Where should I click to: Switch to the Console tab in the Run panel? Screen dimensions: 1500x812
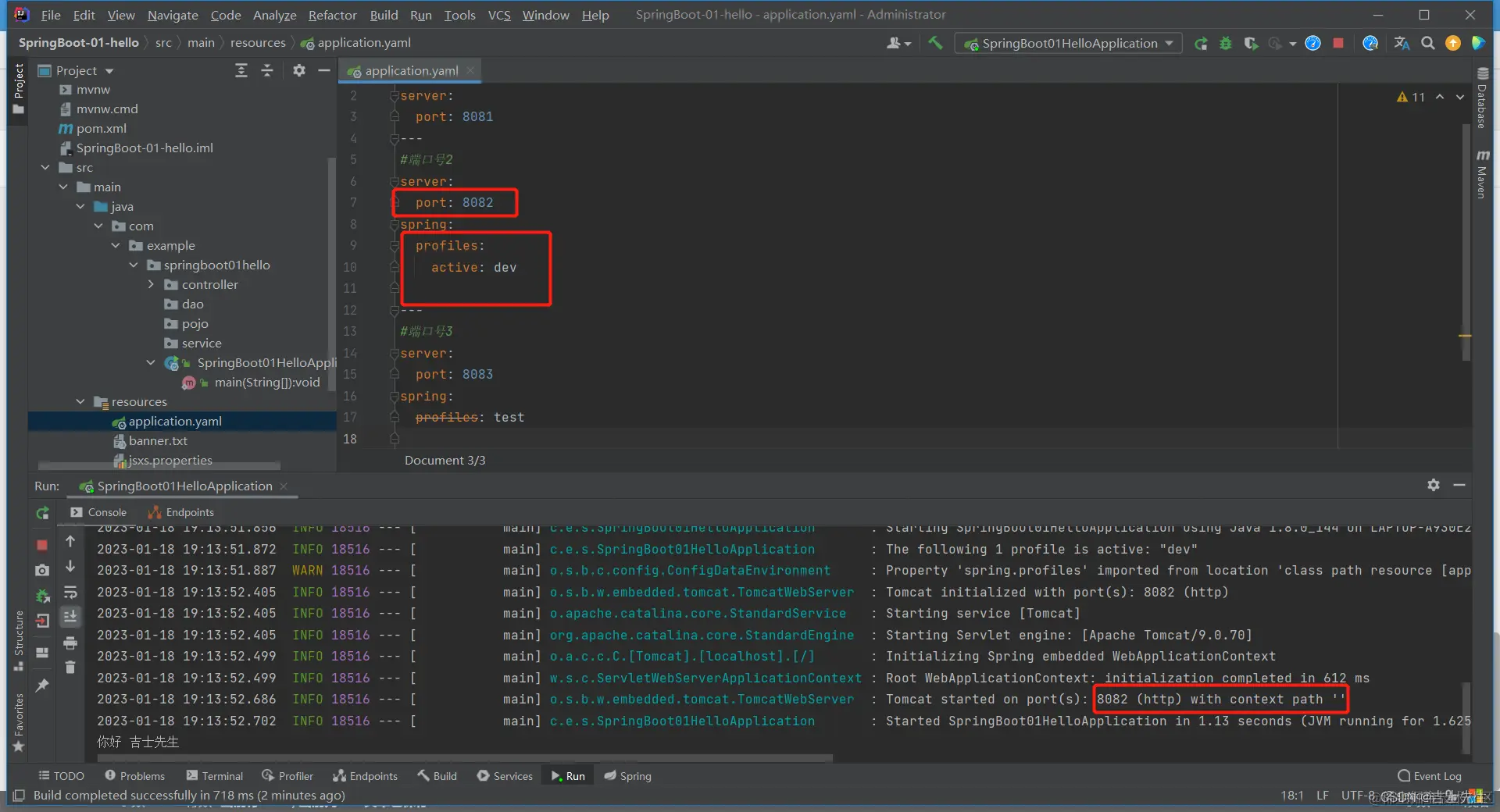98,512
